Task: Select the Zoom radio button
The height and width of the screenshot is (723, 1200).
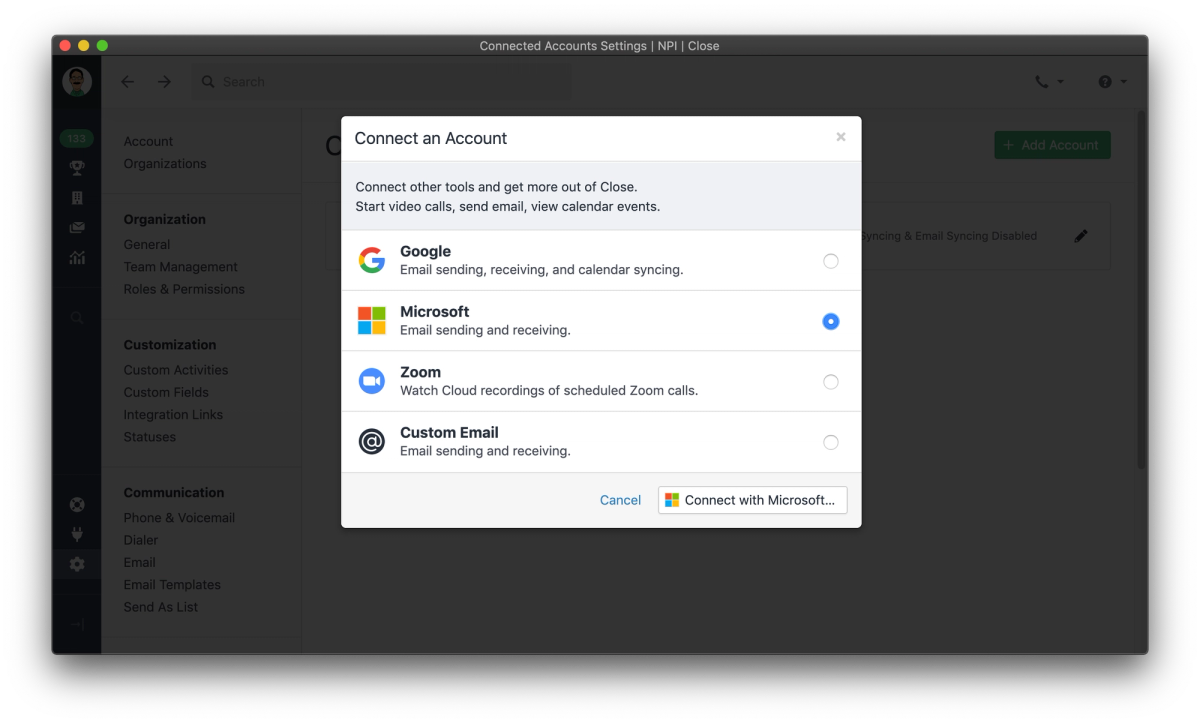Action: point(831,381)
